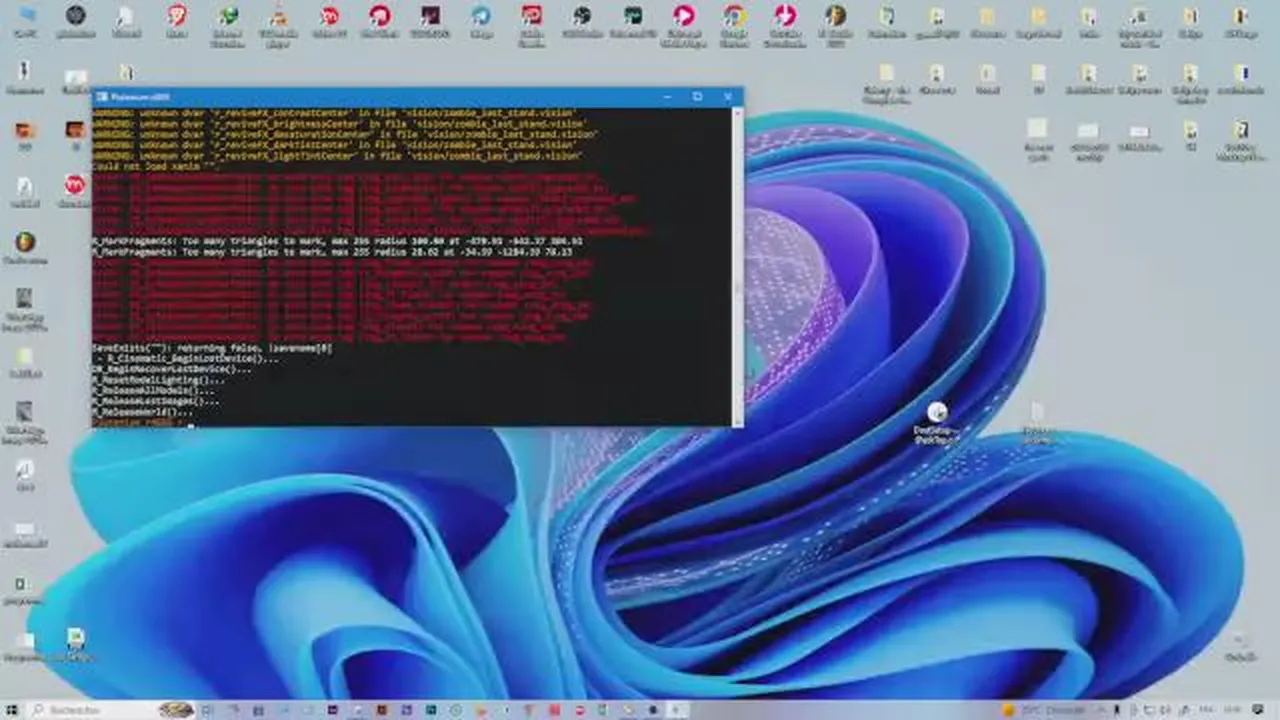The width and height of the screenshot is (1280, 720).
Task: Click the 'SaveExists' returning false console line
Action: point(212,348)
